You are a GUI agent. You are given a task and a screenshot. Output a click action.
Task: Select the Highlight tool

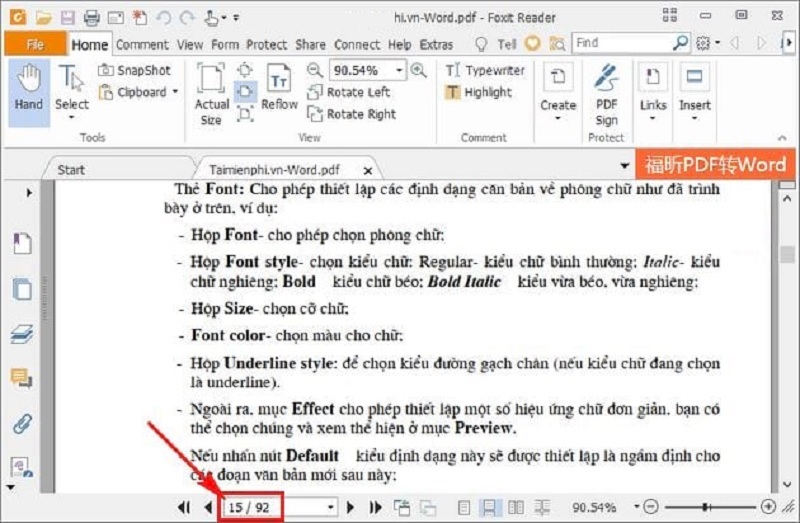coord(478,92)
